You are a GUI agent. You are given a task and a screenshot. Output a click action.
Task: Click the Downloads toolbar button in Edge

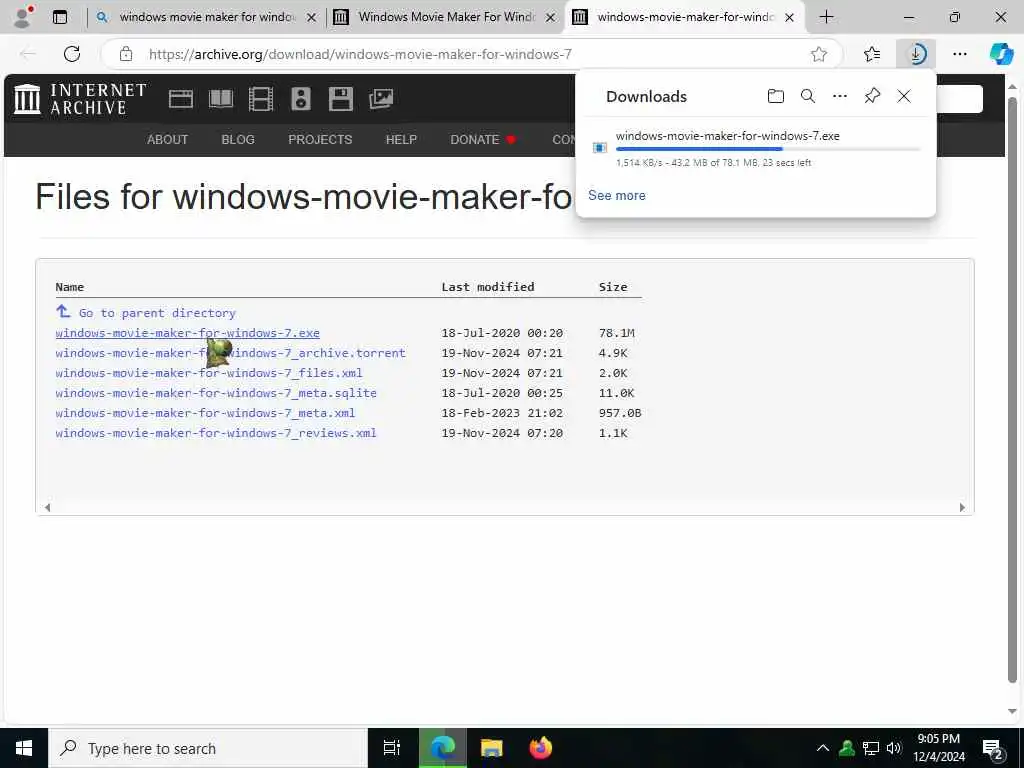[x=916, y=54]
